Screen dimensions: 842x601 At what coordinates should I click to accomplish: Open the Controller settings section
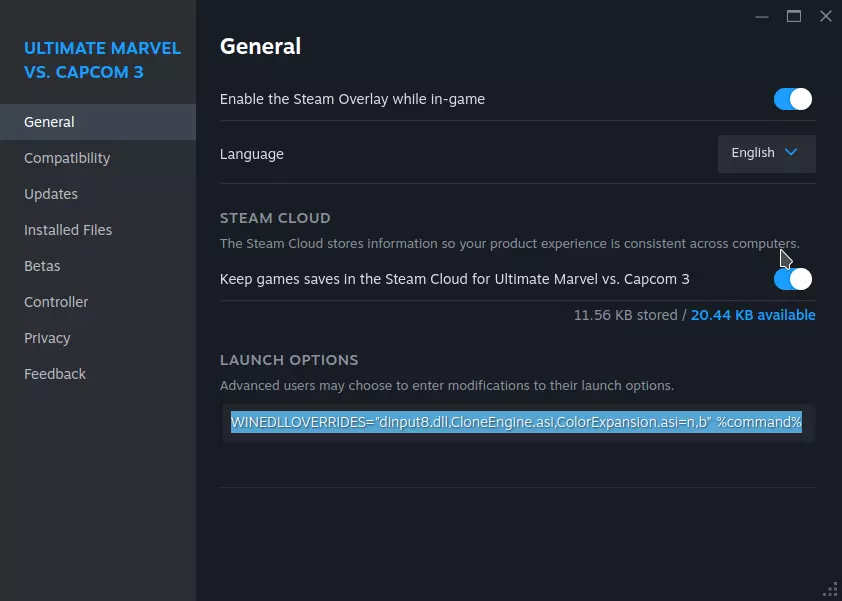[x=98, y=302]
